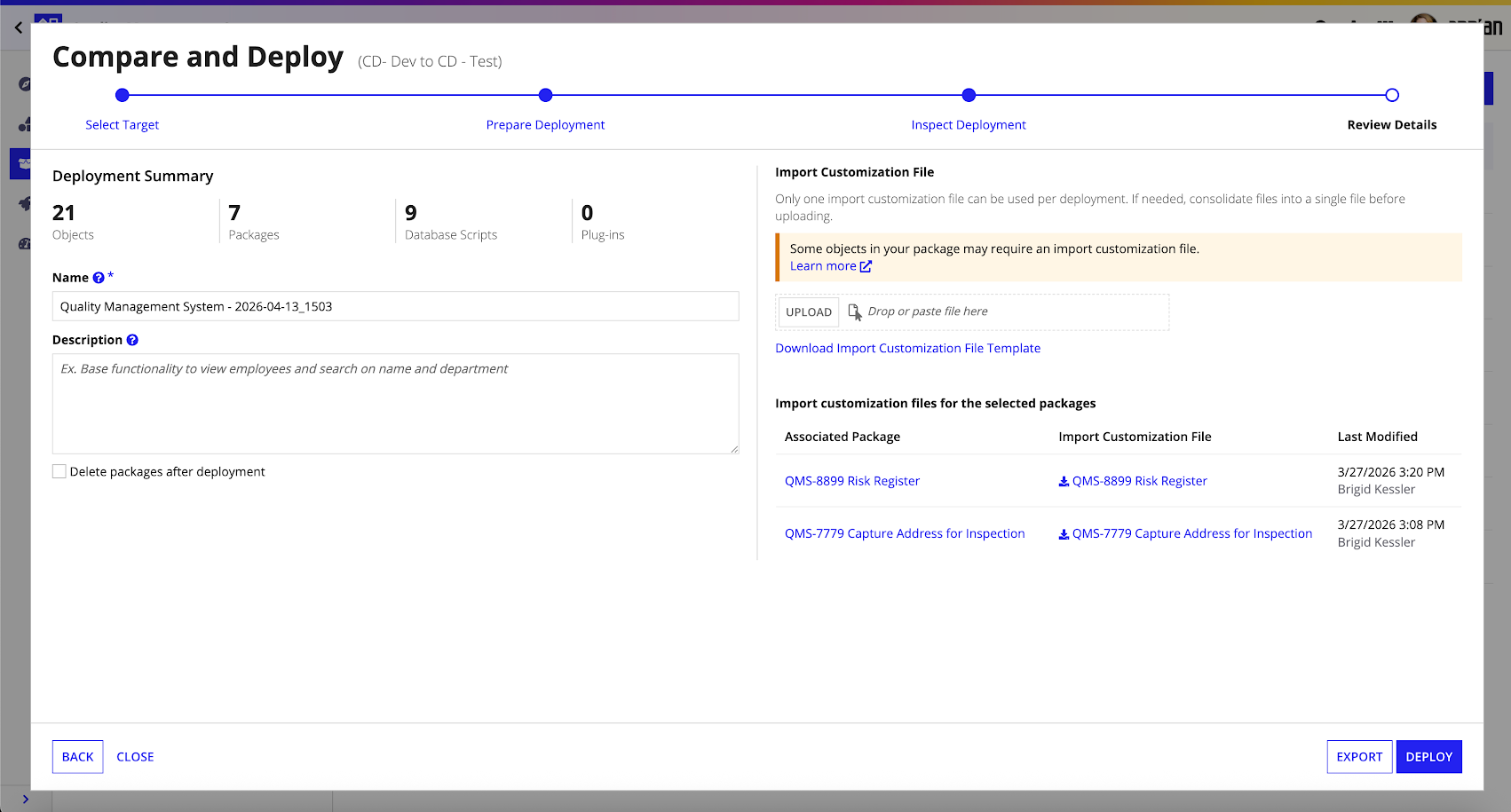This screenshot has width=1511, height=812.
Task: Click the drop file icon in upload area
Action: point(855,311)
